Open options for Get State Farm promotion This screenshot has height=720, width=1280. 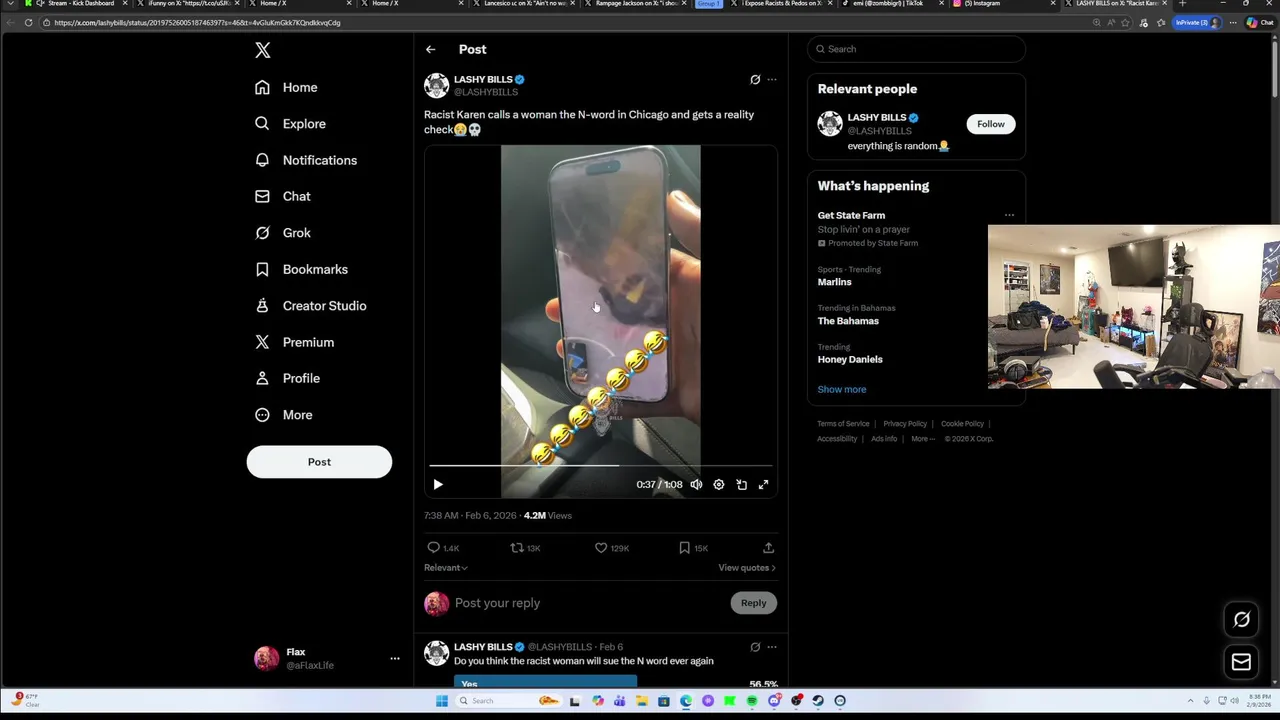coord(1009,215)
